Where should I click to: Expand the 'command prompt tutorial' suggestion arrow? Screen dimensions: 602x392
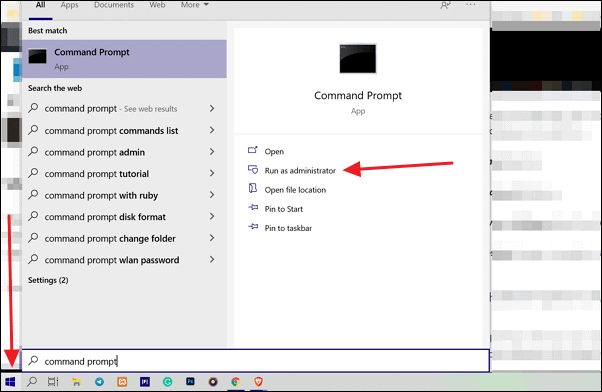[x=212, y=174]
